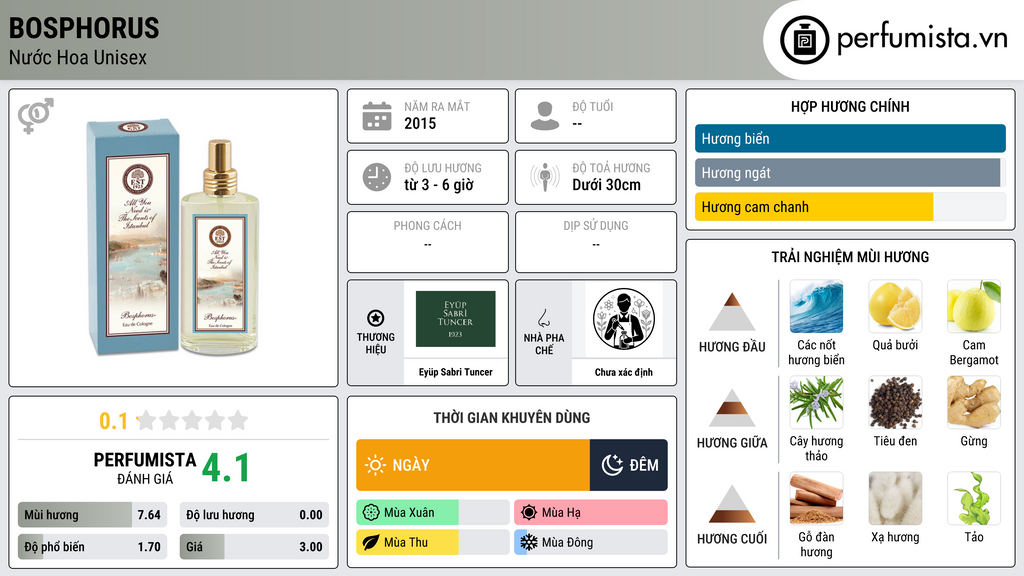Click the Độ phổ biến 1.70 rating bar

(x=92, y=547)
